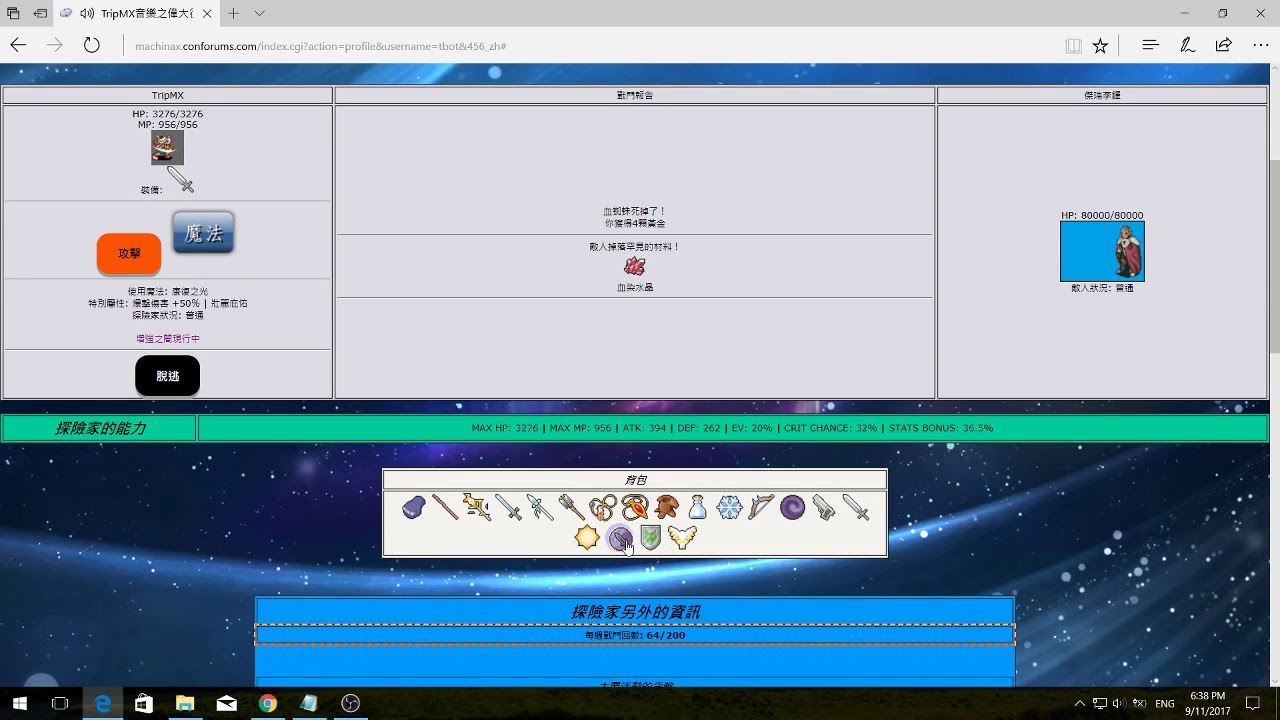The image size is (1280, 720).
Task: Open reading view icon
Action: [1073, 45]
